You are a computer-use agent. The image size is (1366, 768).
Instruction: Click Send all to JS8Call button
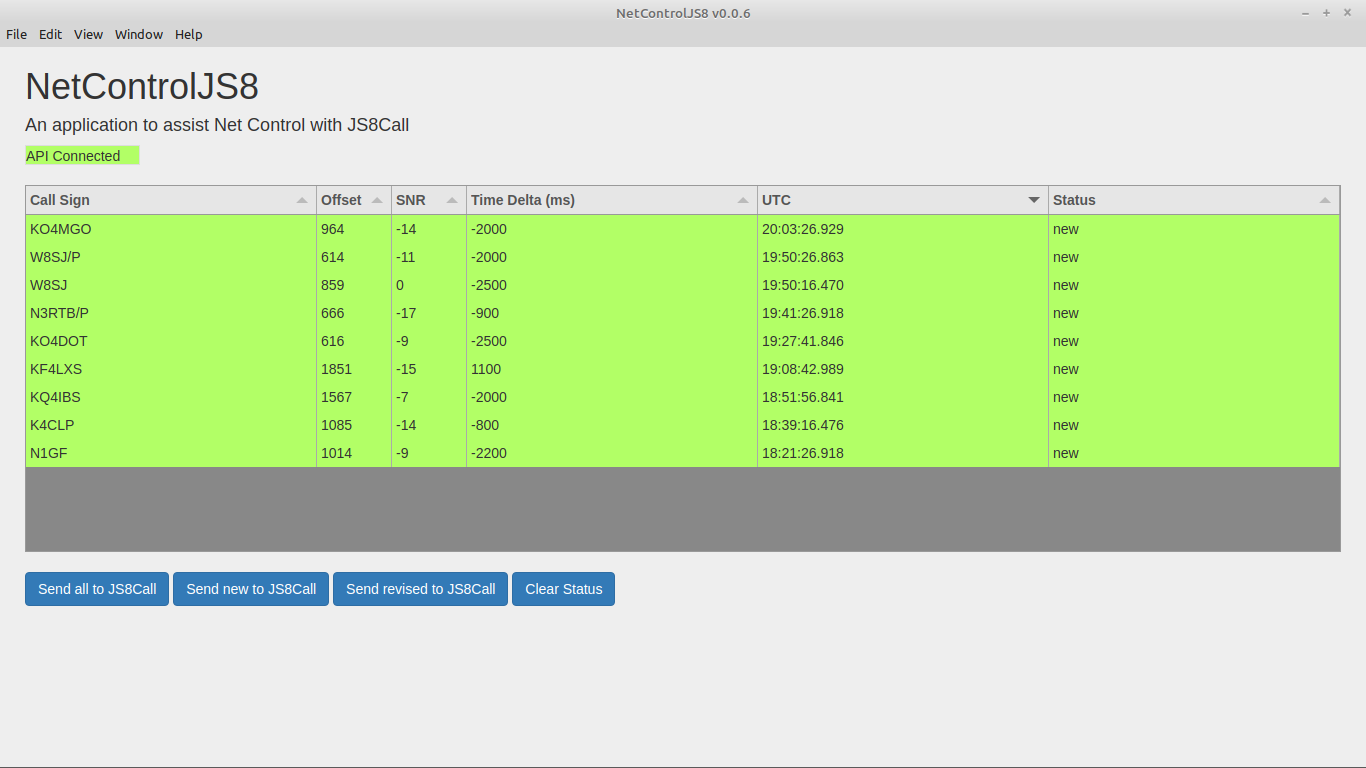[97, 589]
